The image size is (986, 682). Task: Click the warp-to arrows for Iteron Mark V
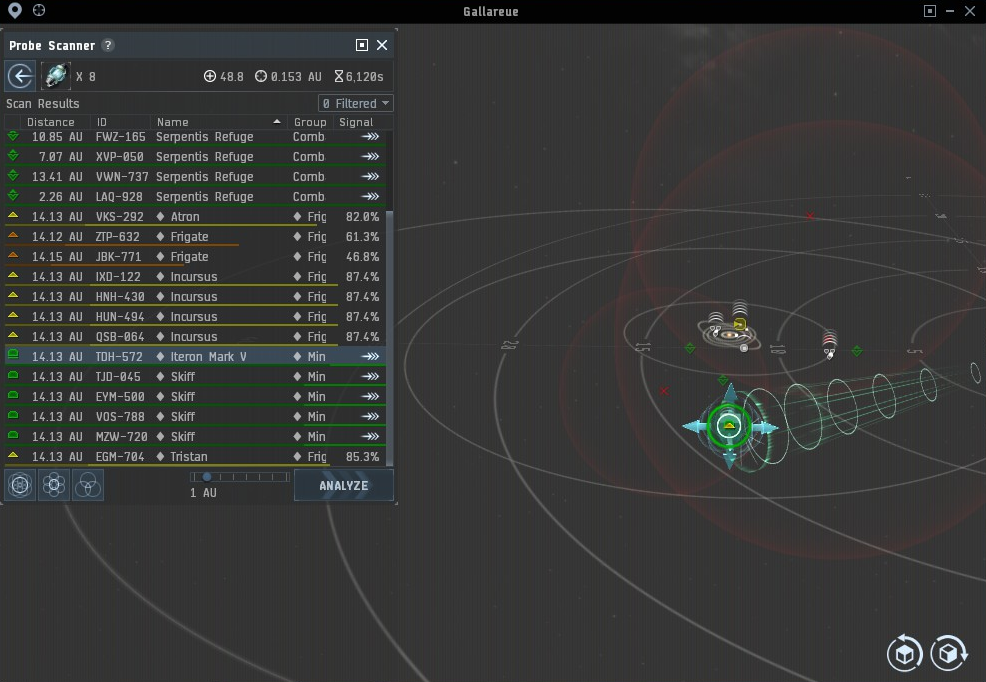click(370, 356)
